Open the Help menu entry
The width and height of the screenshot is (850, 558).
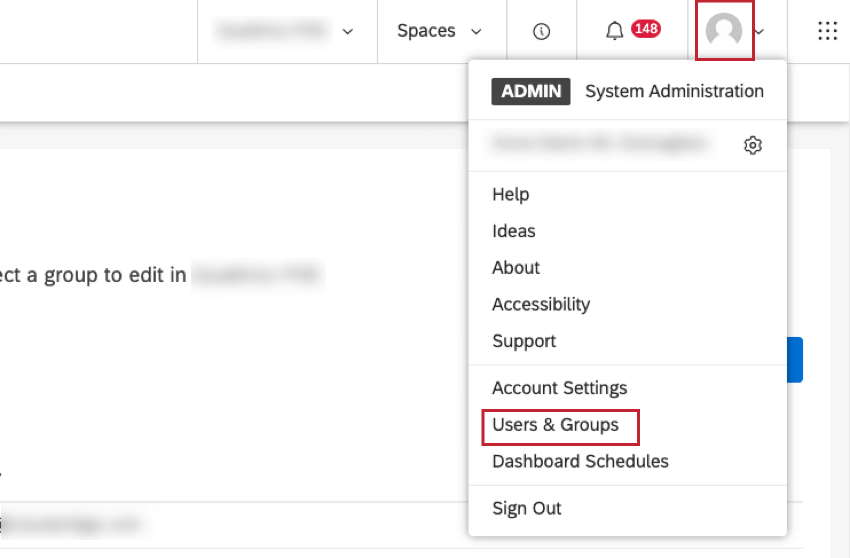tap(510, 194)
